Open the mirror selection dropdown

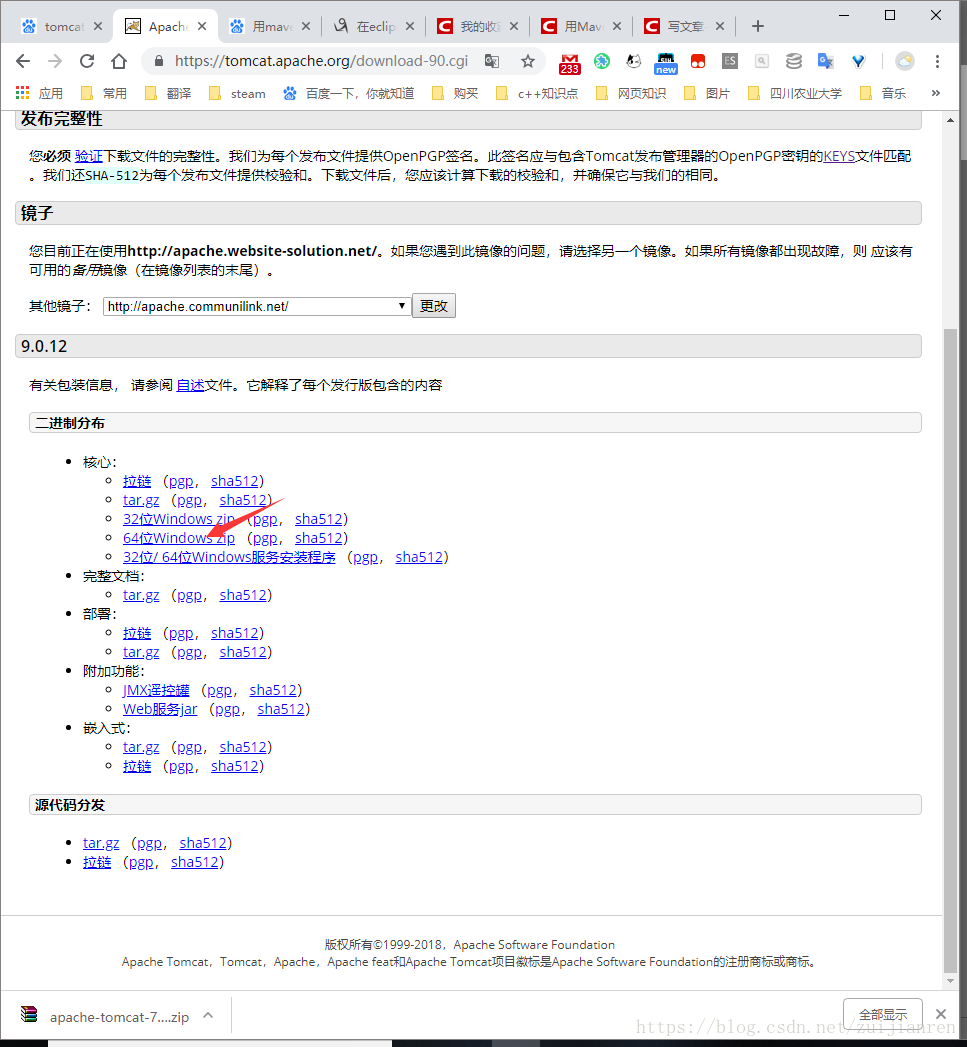256,306
